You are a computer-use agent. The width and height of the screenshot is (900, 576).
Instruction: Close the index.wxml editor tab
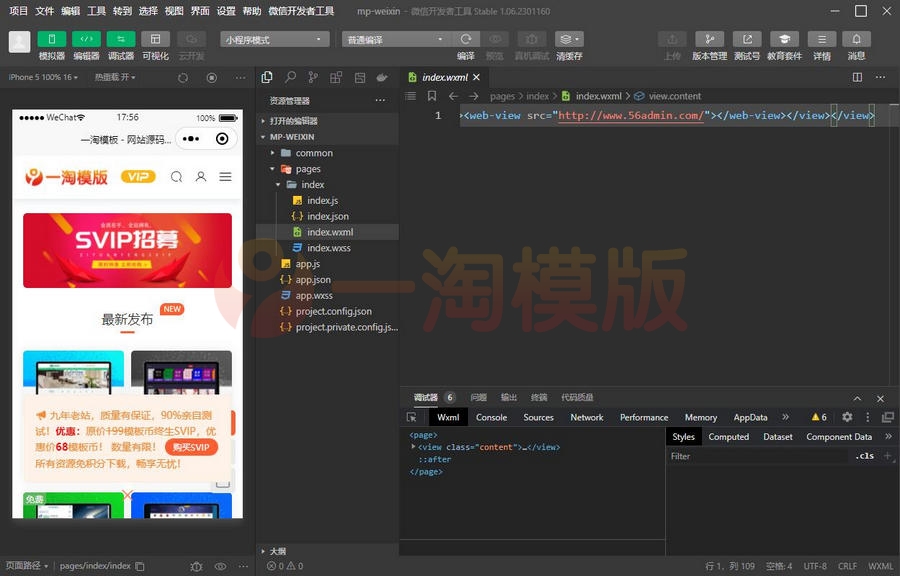click(476, 77)
